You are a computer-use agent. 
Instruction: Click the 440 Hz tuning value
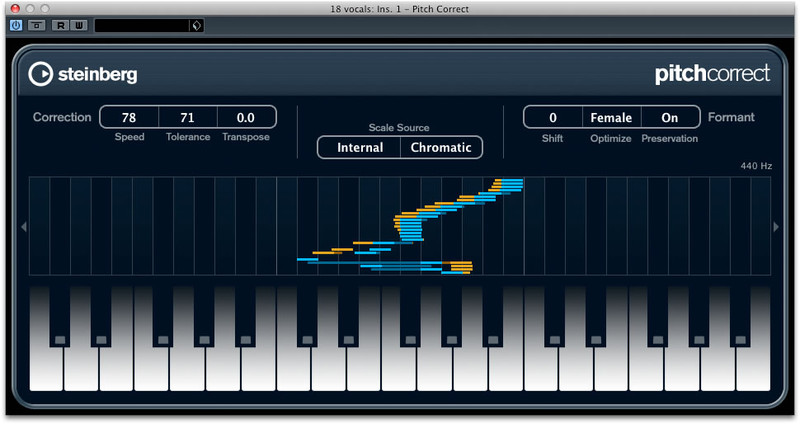pos(756,166)
